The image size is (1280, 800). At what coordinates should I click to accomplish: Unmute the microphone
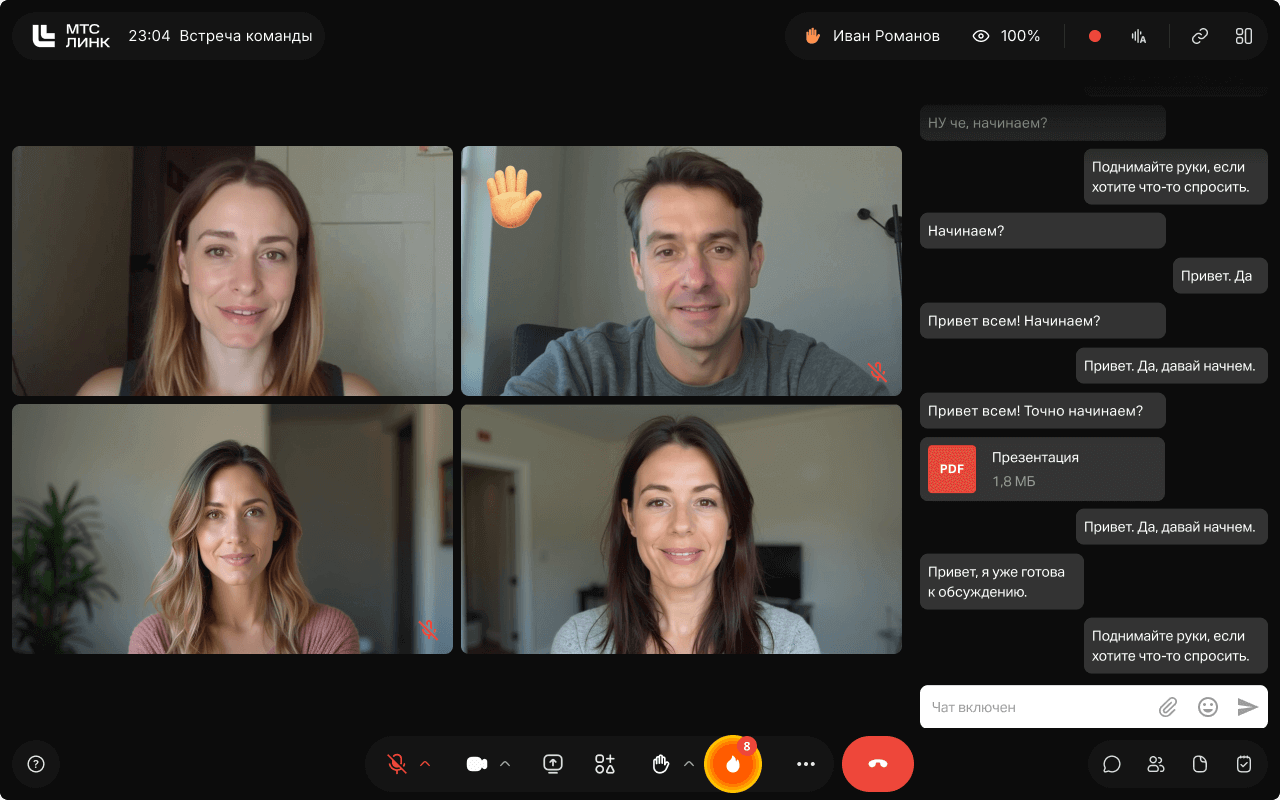coord(397,764)
